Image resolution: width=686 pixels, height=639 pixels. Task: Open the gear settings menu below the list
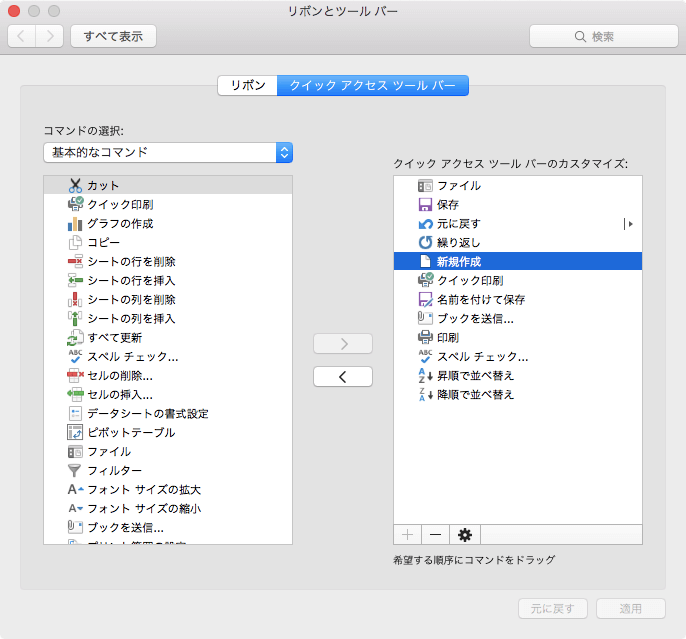coord(465,534)
